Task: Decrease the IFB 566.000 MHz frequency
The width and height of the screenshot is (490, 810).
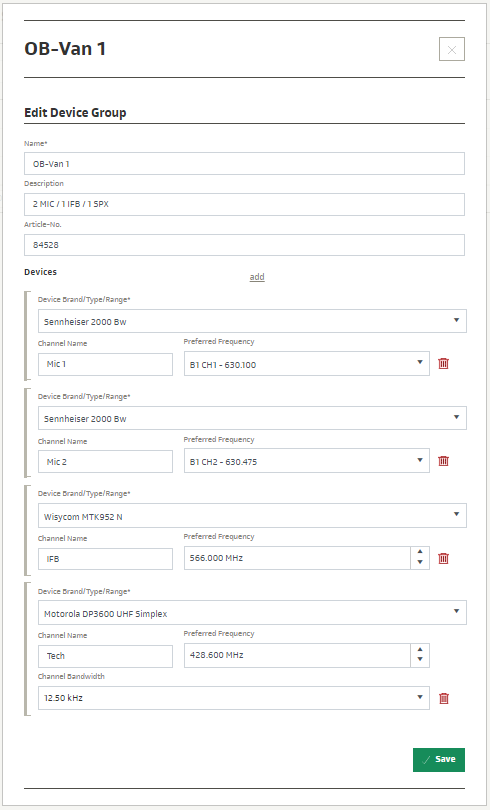Action: point(420,563)
